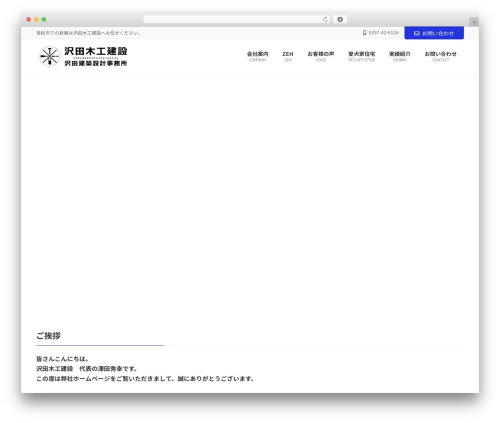Click the line starting 沢田木工建設 代表の
Viewport: 500px width, 423px height.
pos(87,369)
